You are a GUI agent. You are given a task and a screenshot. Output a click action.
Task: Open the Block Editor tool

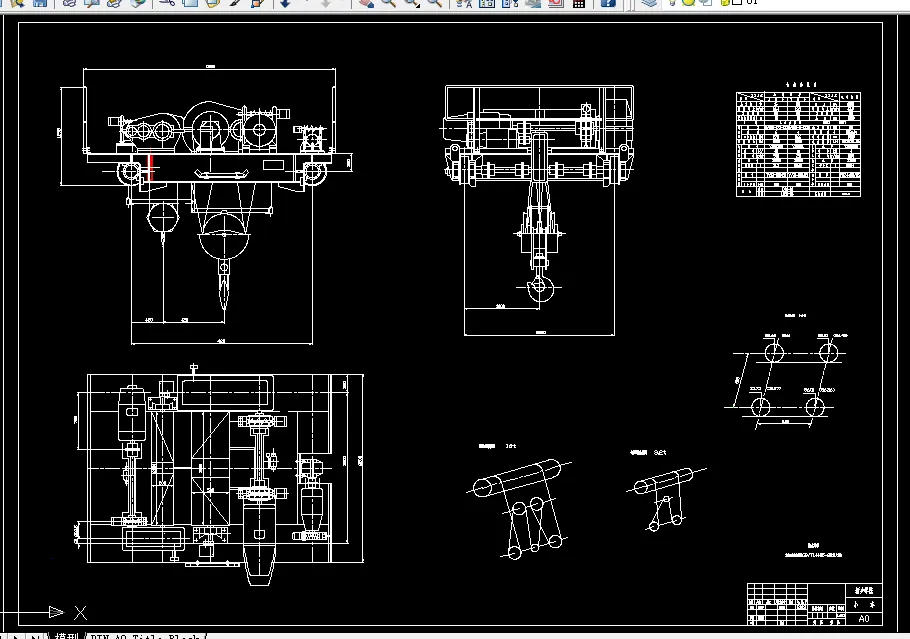coord(258,3)
